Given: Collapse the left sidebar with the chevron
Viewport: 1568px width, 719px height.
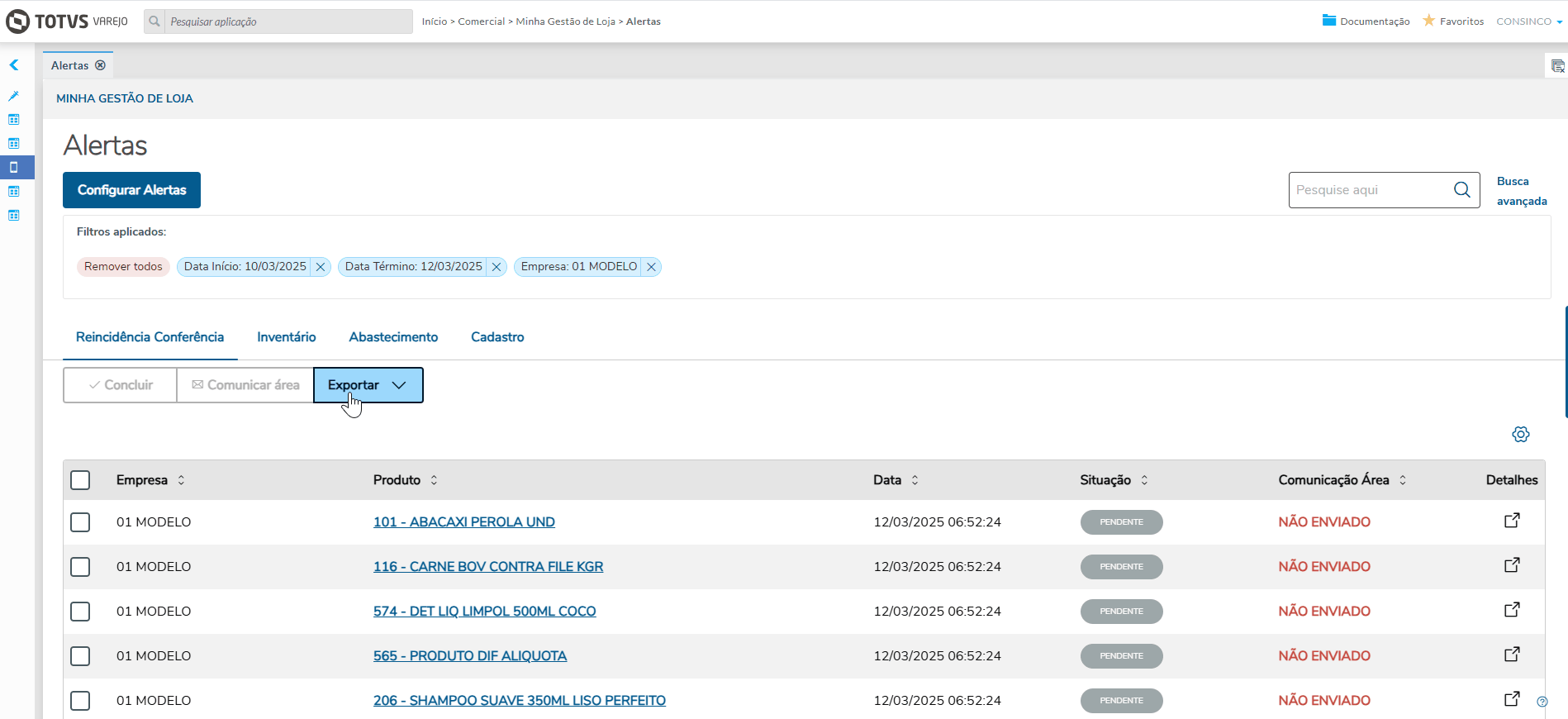Looking at the screenshot, I should coord(14,64).
